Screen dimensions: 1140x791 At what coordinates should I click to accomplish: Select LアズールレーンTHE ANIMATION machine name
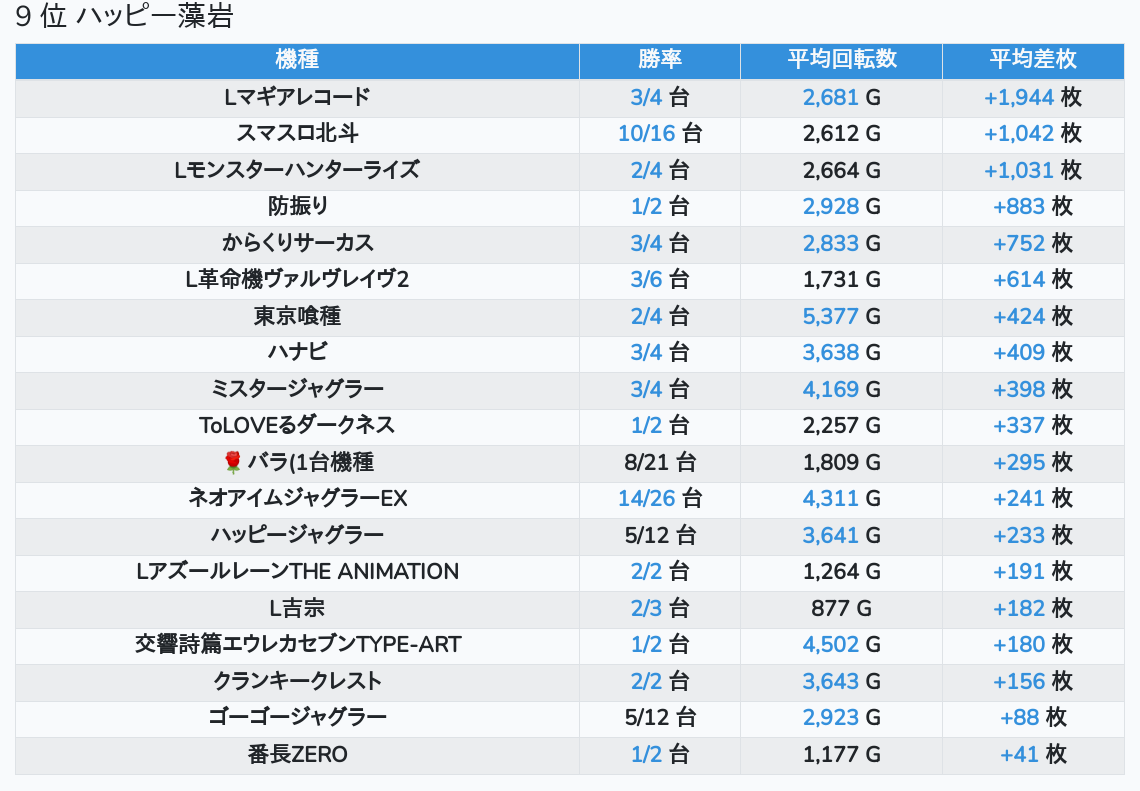[x=297, y=571]
